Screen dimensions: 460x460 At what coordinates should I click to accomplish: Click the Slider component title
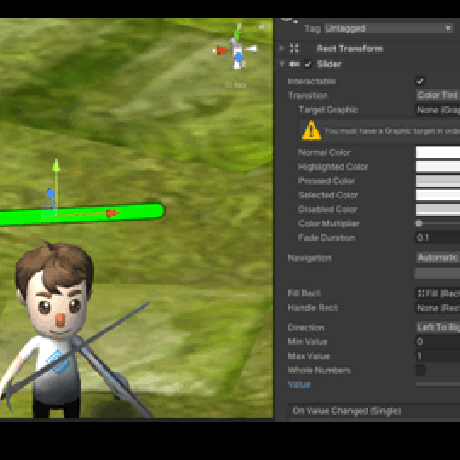(329, 64)
